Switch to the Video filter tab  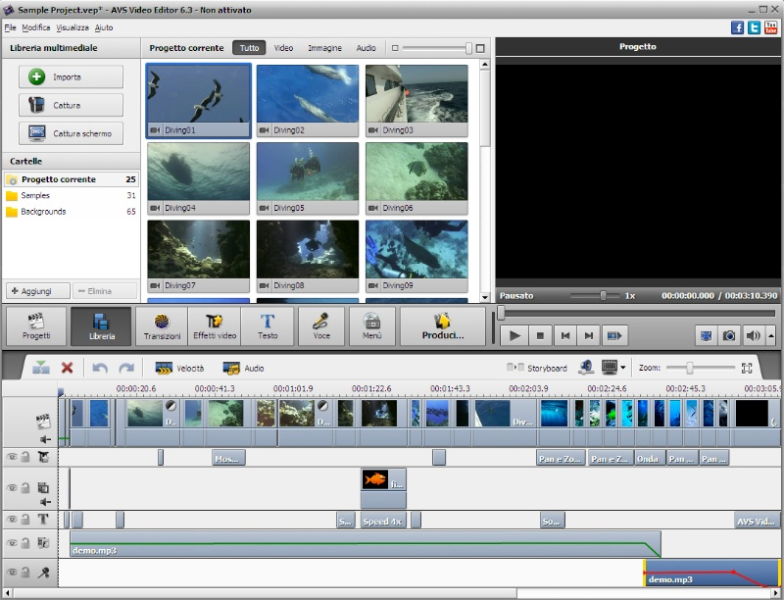pyautogui.click(x=283, y=48)
